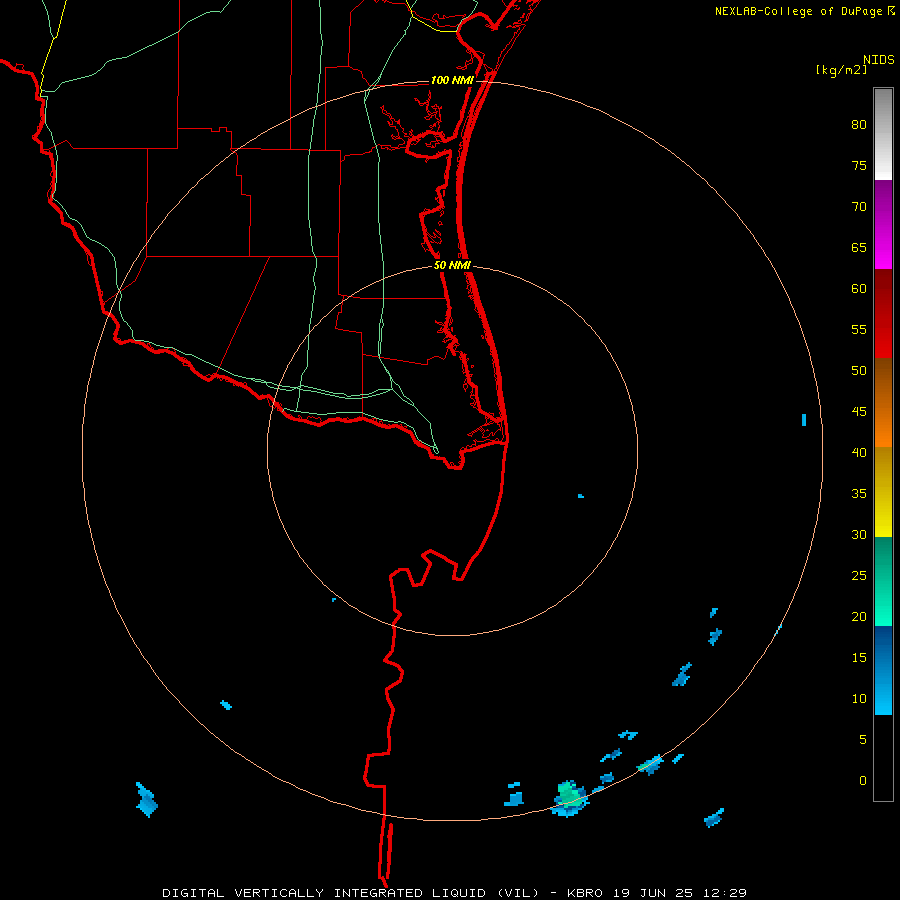
Task: Pick the purple-magenta segment of the color bar
Action: click(883, 224)
